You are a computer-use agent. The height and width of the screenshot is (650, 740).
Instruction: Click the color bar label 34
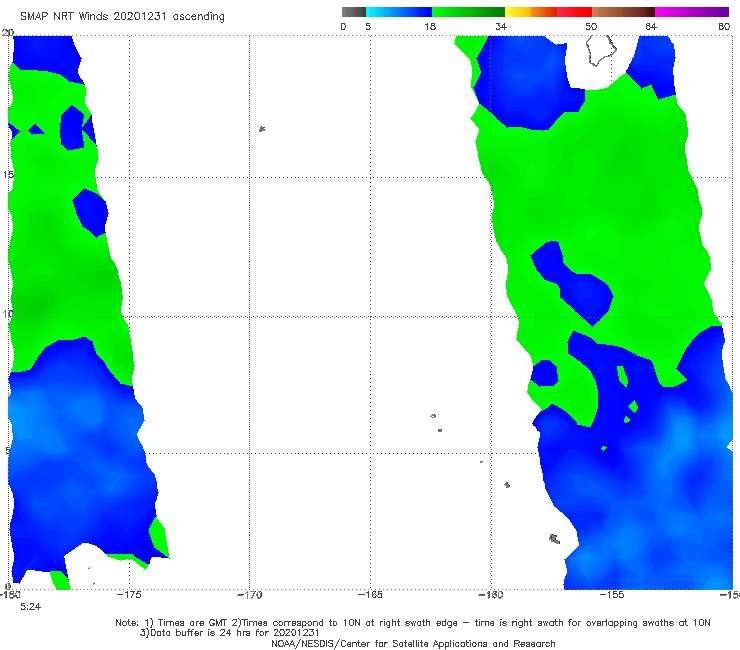point(501,27)
